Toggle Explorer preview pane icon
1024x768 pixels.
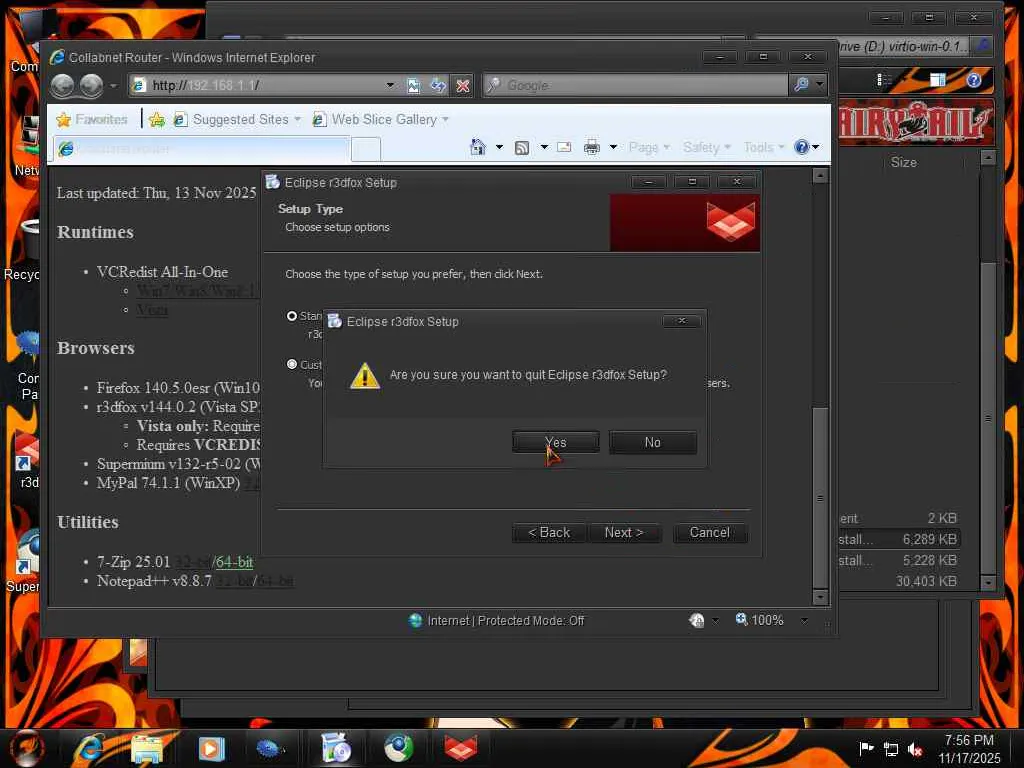938,80
